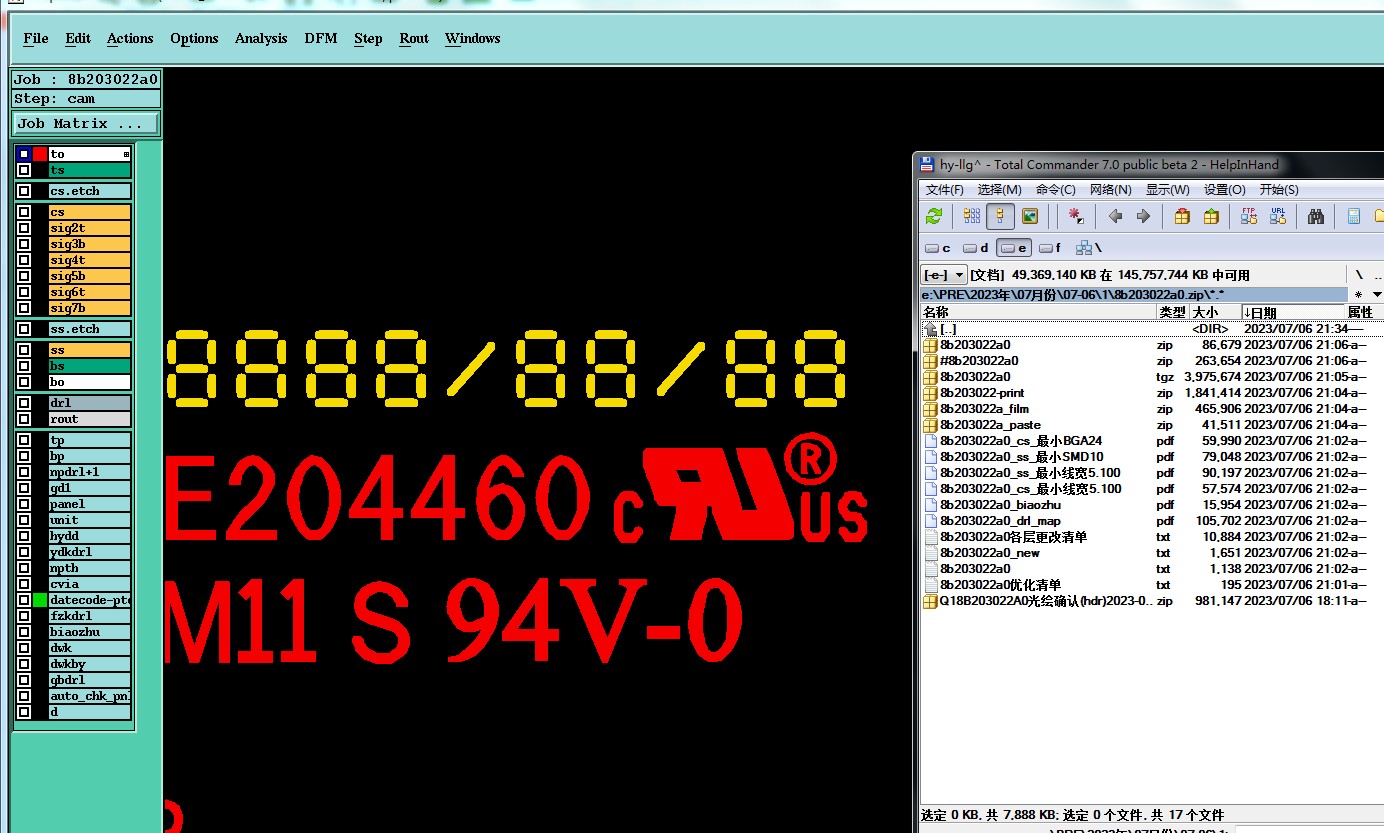1384x833 pixels.
Task: Click the refresh icon in Total Commander
Action: point(934,216)
